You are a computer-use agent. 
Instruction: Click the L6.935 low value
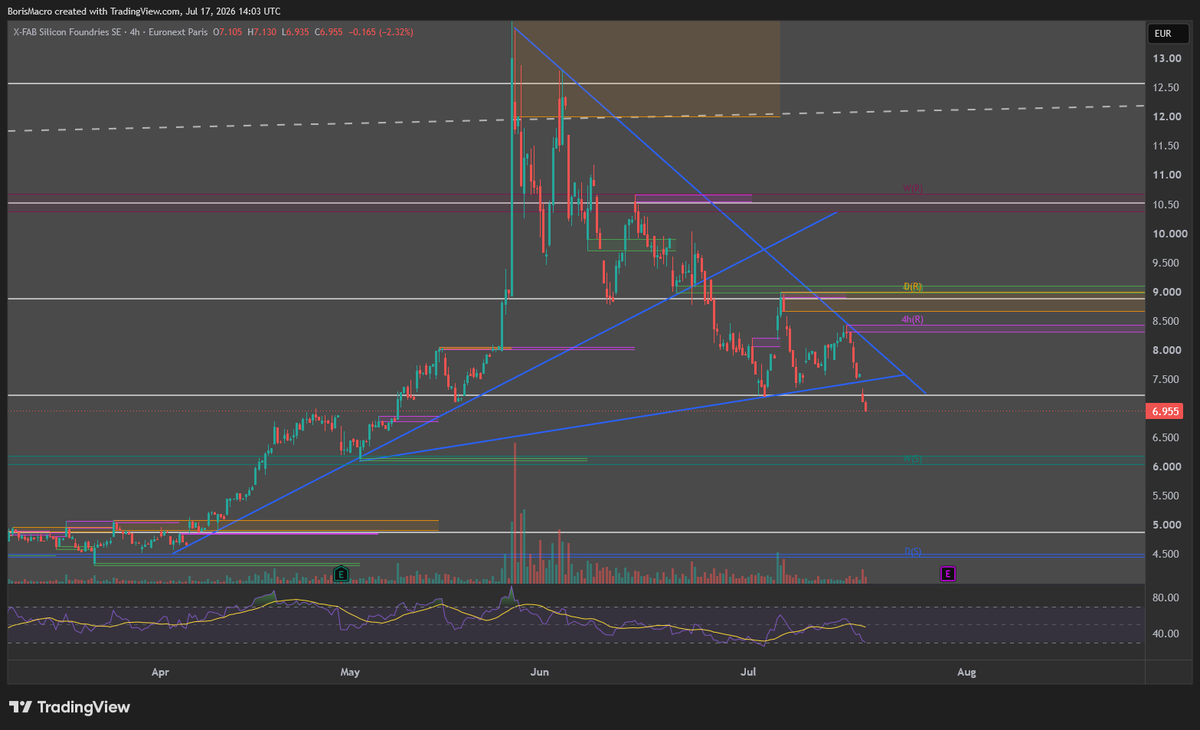point(296,32)
